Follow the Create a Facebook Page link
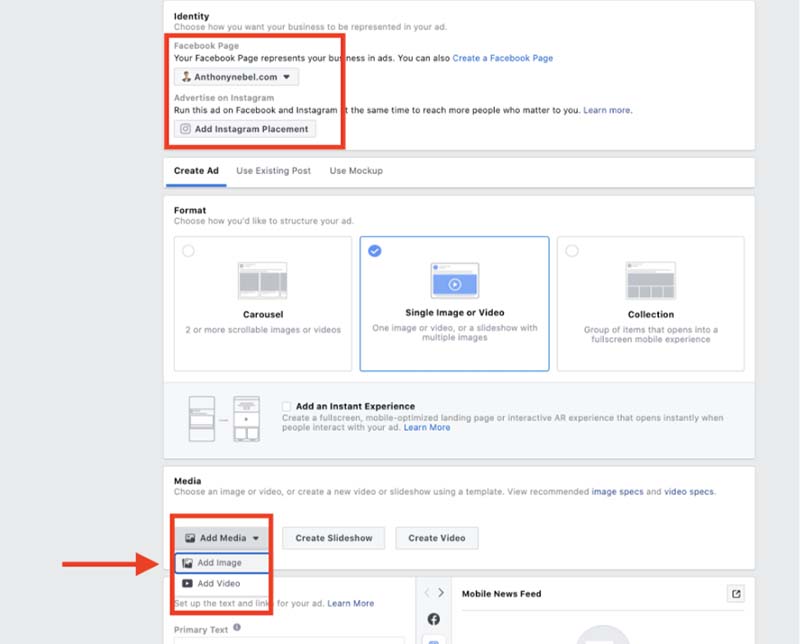Screen dimensions: 800x644 [x=503, y=58]
